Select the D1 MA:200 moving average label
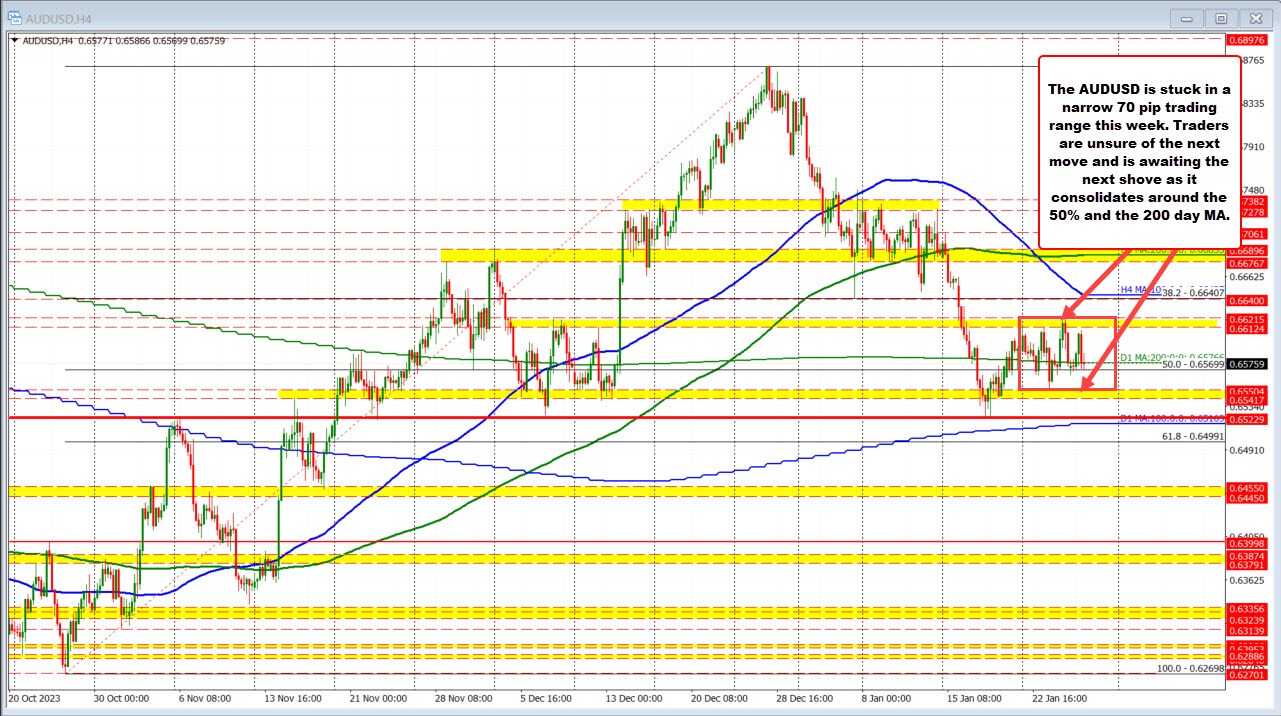The image size is (1281, 716). point(1140,357)
